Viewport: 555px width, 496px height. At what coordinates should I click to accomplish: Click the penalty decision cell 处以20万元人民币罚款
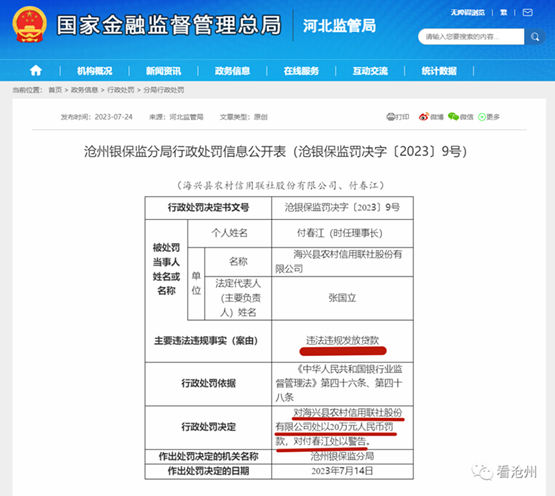pyautogui.click(x=342, y=427)
